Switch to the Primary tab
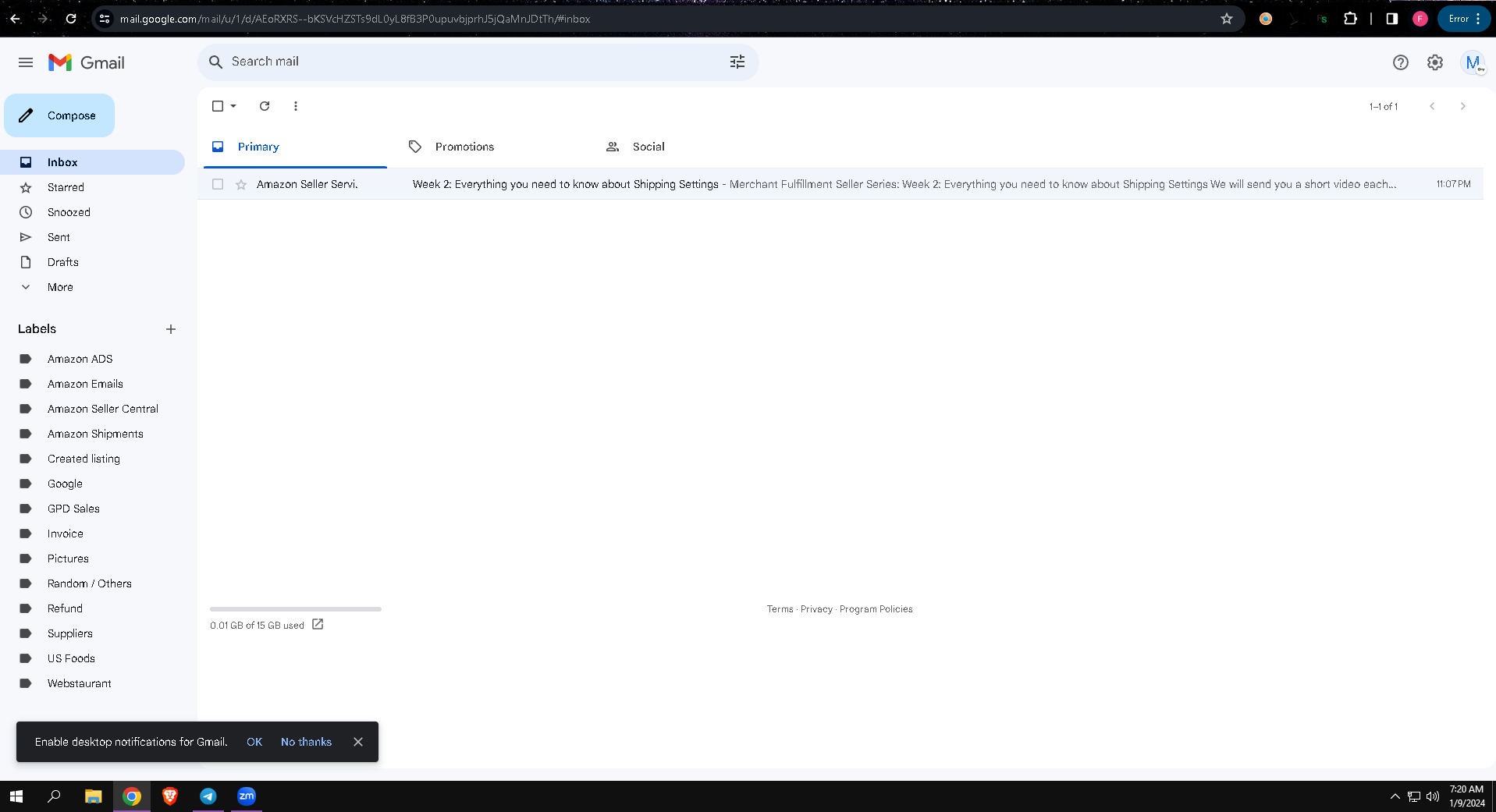 pos(295,147)
